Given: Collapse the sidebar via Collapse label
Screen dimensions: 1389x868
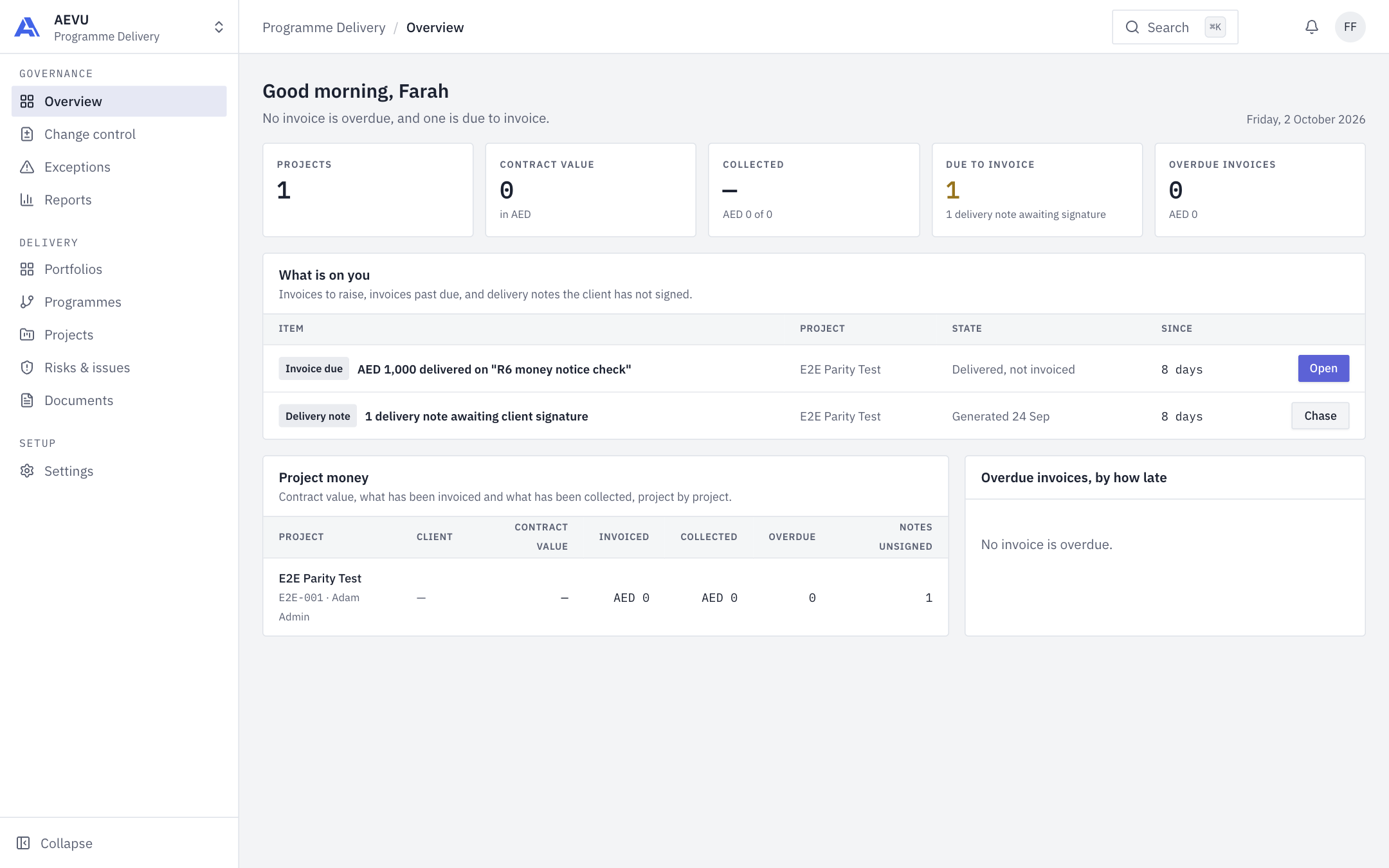Looking at the screenshot, I should click(66, 843).
